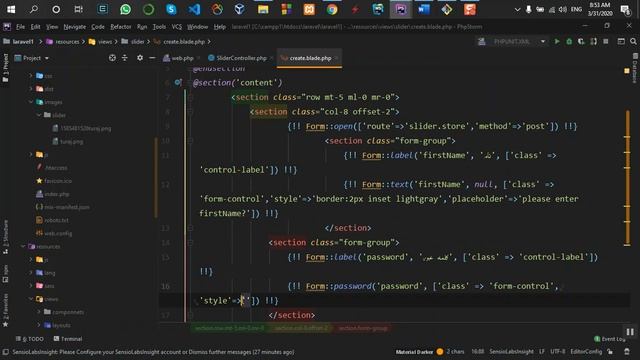Open the Project tool window side tab
640x360 pixels.
click(x=5, y=67)
